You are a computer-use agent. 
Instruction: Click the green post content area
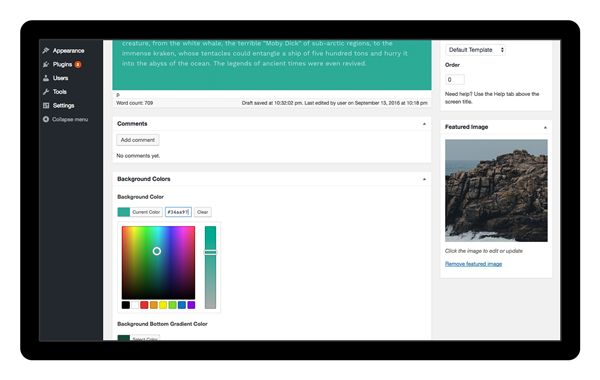point(272,65)
